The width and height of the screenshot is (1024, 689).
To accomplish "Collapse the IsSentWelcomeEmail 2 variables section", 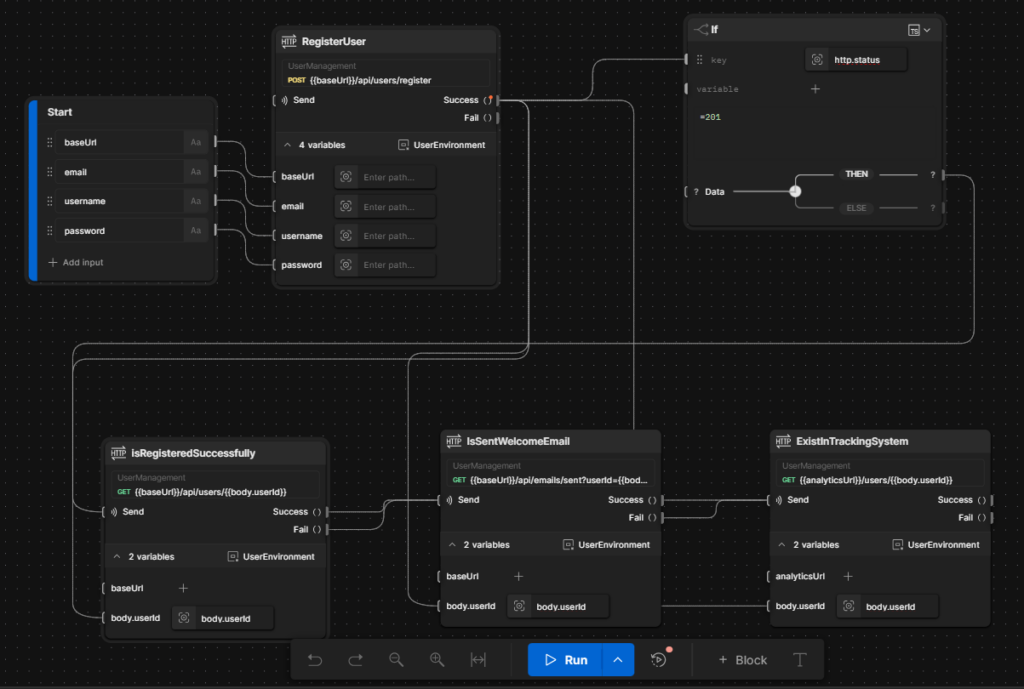I will [x=453, y=545].
